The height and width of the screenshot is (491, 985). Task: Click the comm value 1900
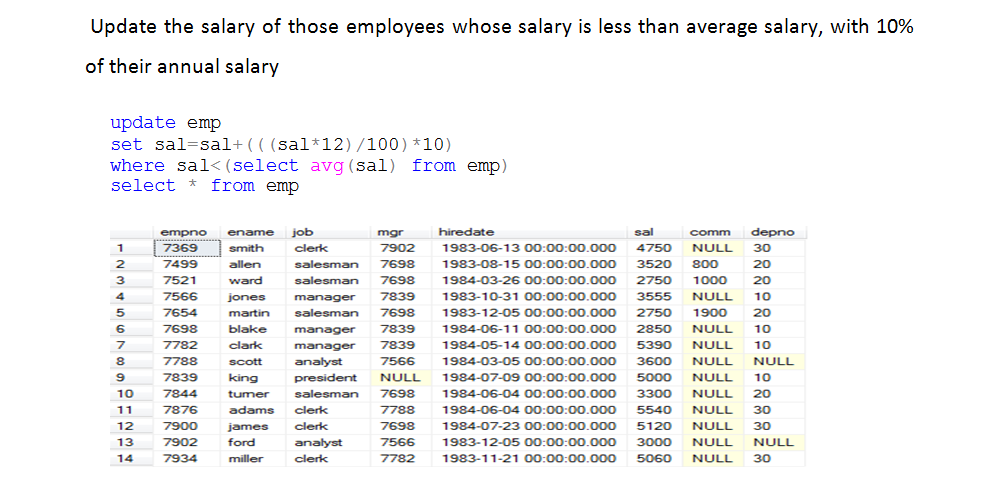click(712, 313)
